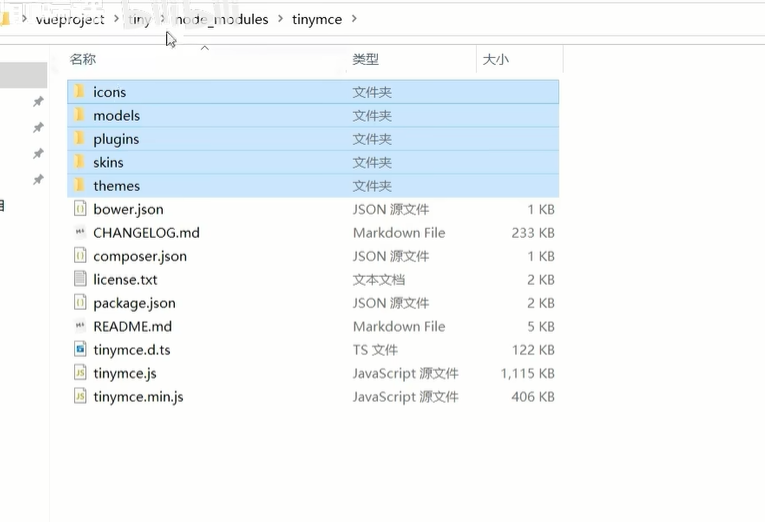The image size is (765, 522).
Task: Open vueproject in the address breadcrumb
Action: pos(70,20)
